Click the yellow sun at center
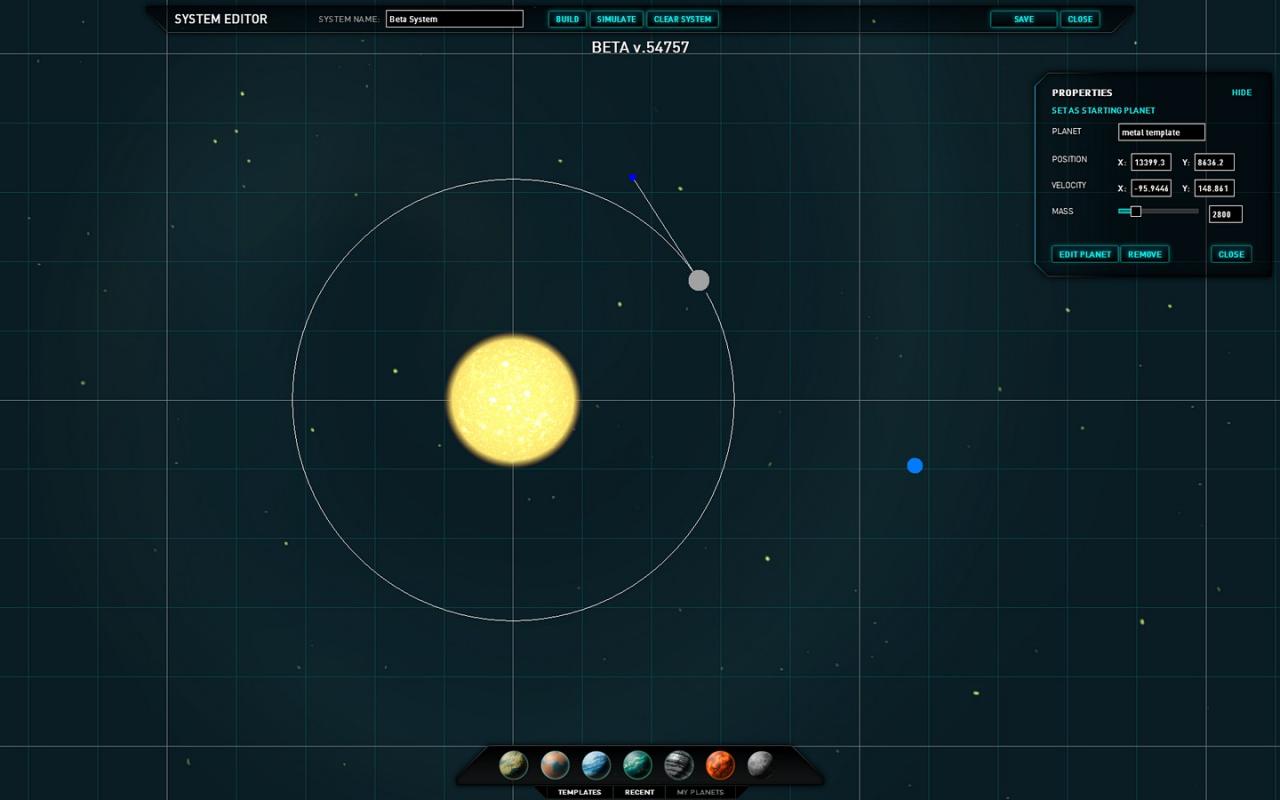Viewport: 1280px width, 800px height. [513, 400]
